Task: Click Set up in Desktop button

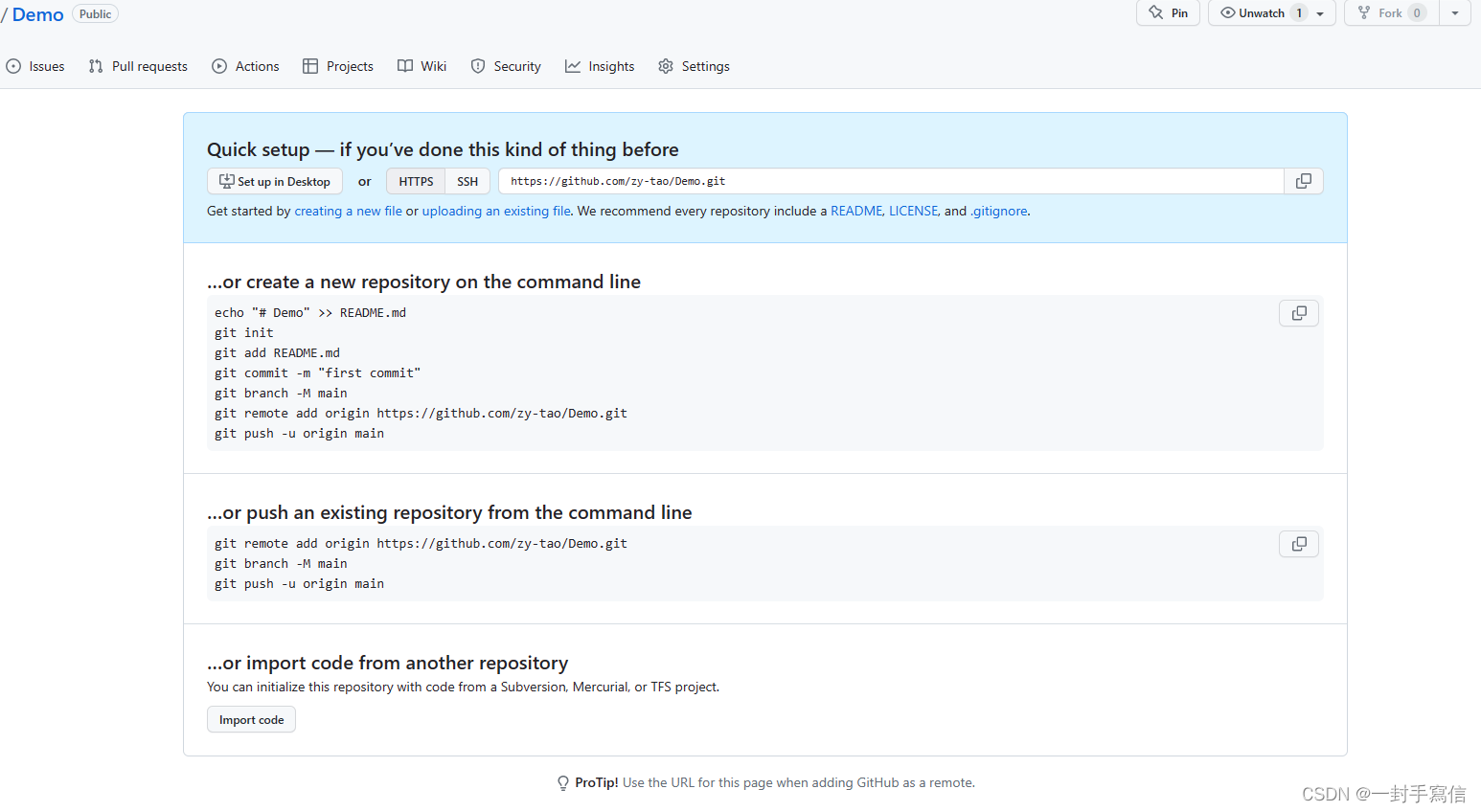Action: 275,181
